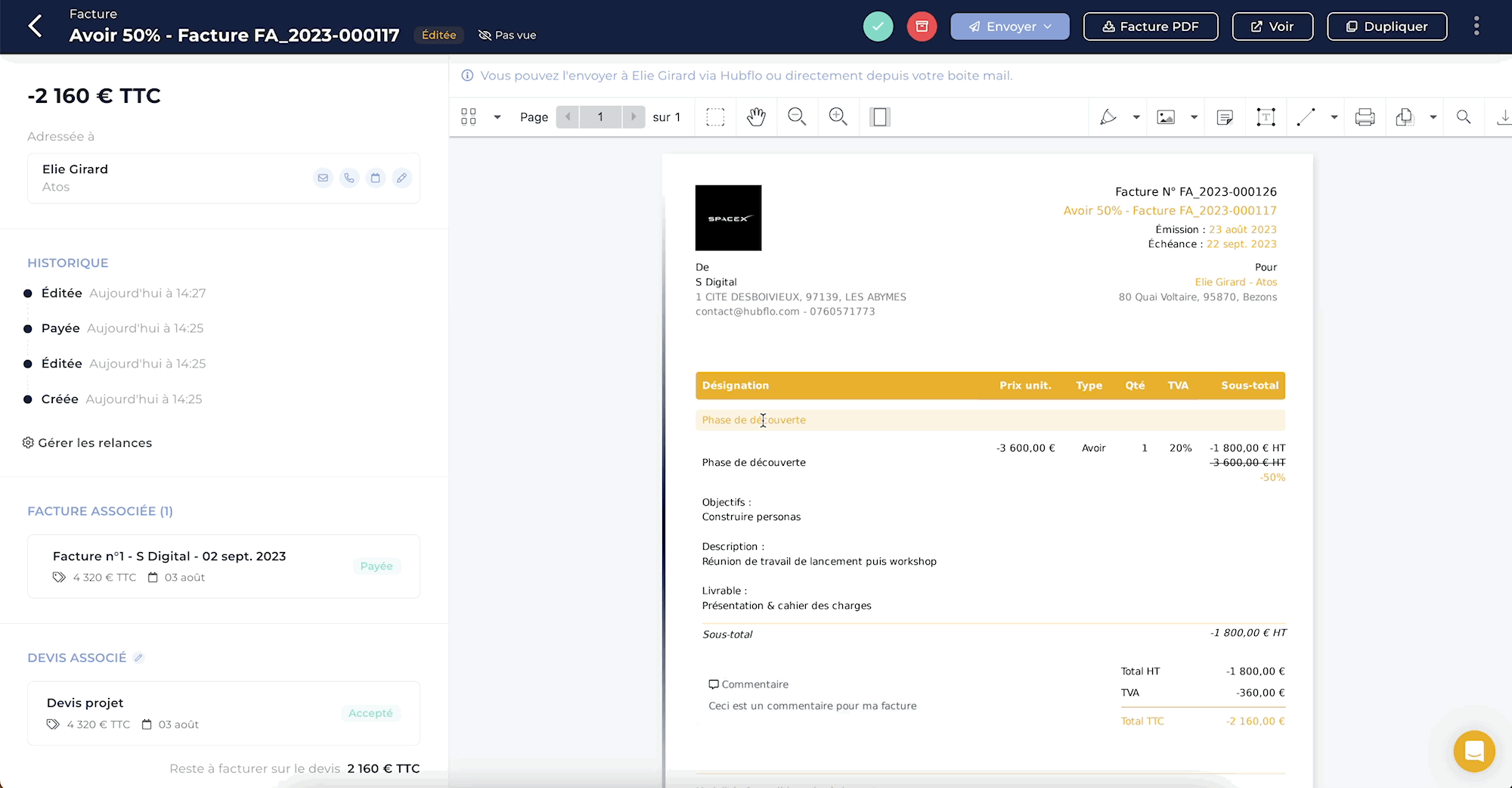Open the Envoyer dropdown button
This screenshot has height=788, width=1512.
(1010, 26)
